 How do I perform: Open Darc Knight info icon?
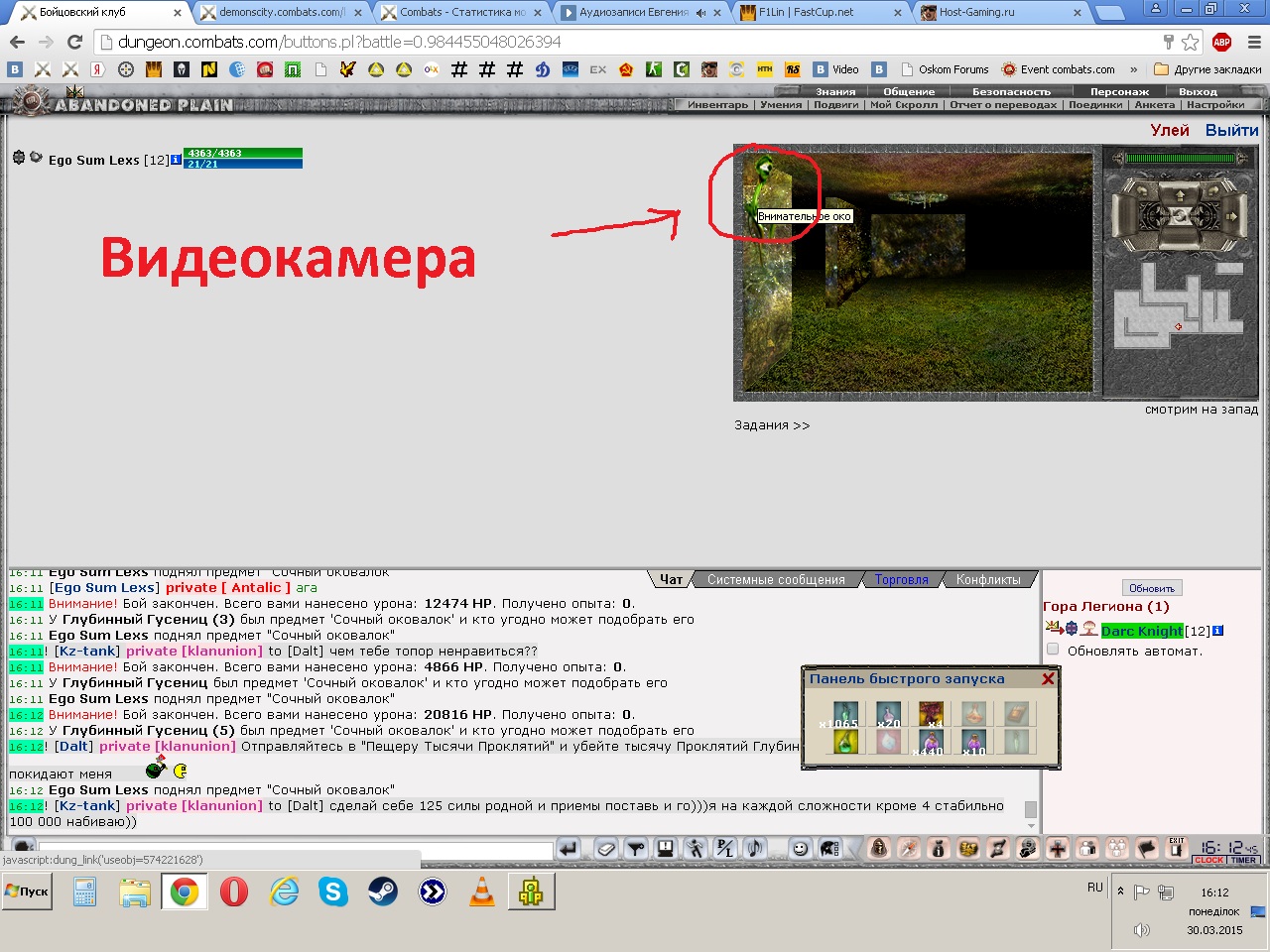tap(1218, 631)
